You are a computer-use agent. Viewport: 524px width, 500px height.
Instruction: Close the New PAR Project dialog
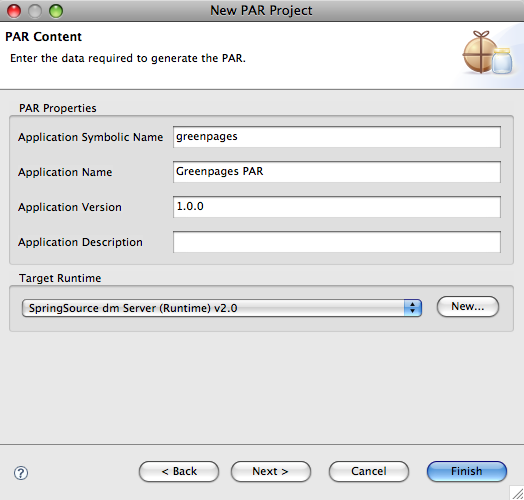point(14,11)
